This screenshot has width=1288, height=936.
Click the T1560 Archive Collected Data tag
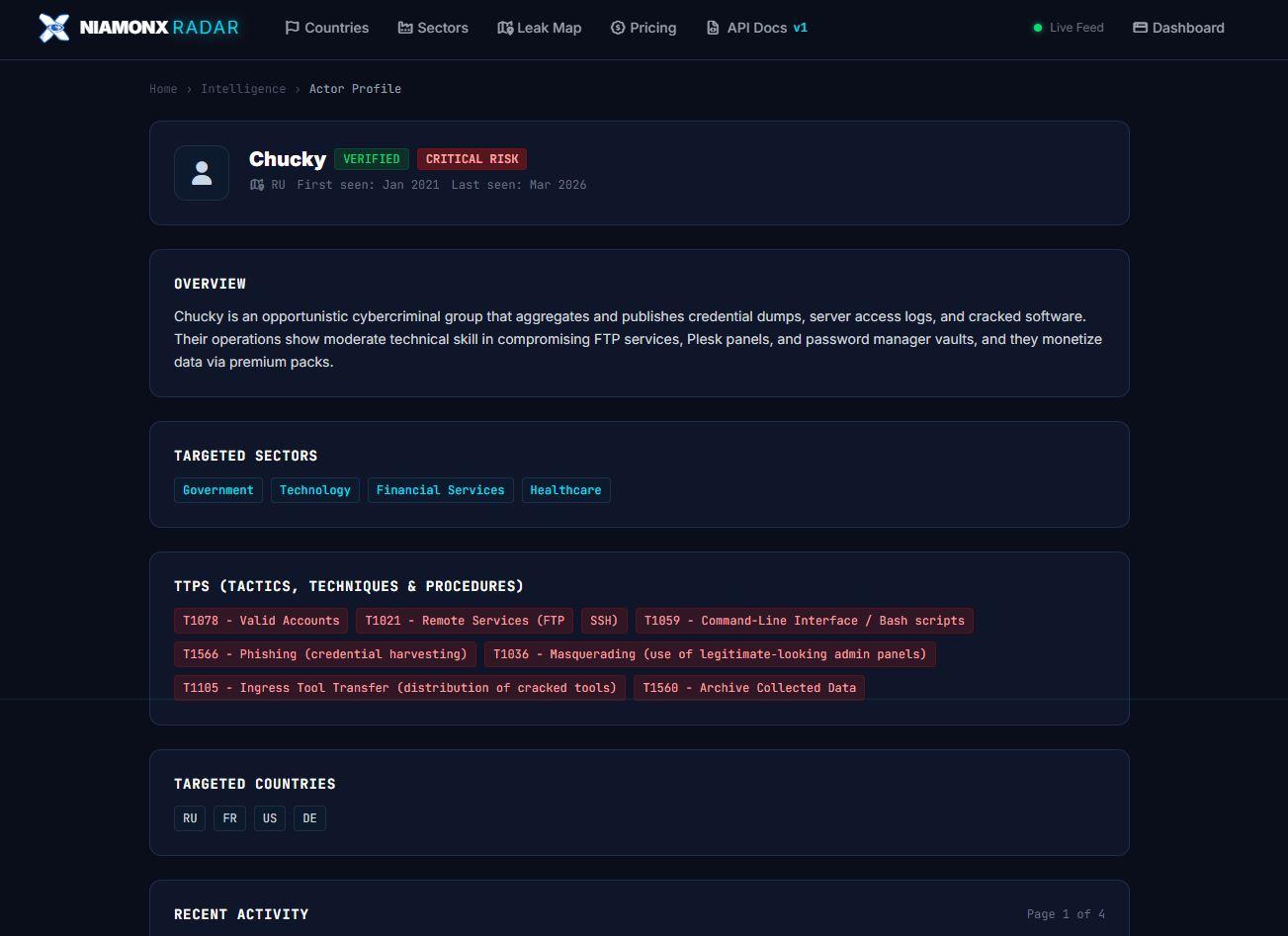749,688
